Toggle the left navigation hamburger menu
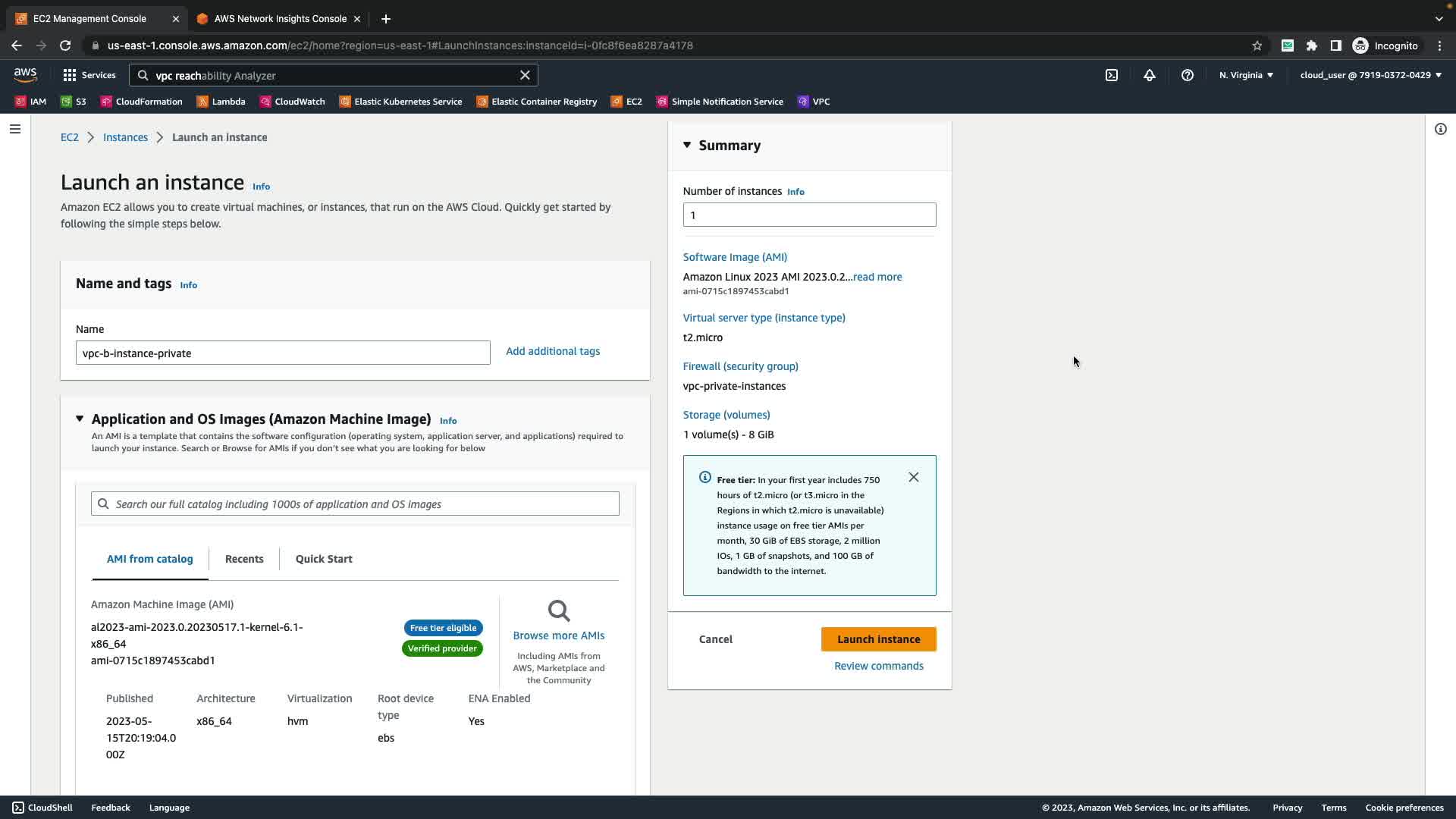This screenshot has width=1456, height=819. [x=15, y=129]
